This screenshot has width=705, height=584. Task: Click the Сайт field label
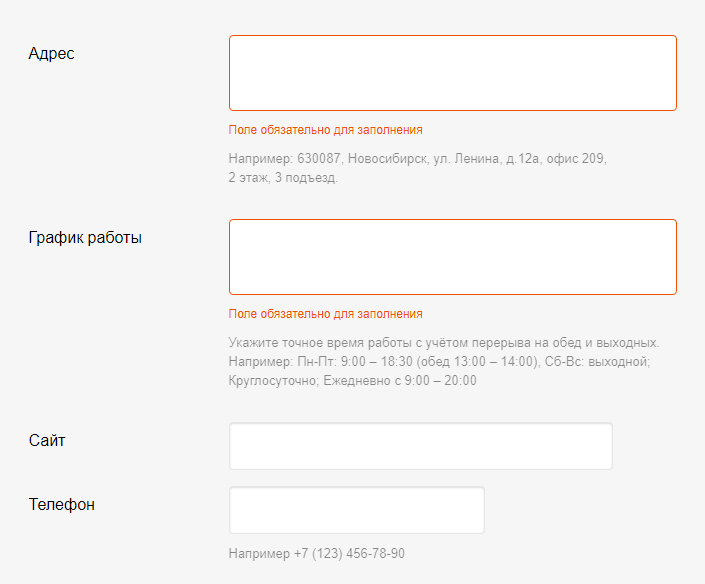coord(47,440)
